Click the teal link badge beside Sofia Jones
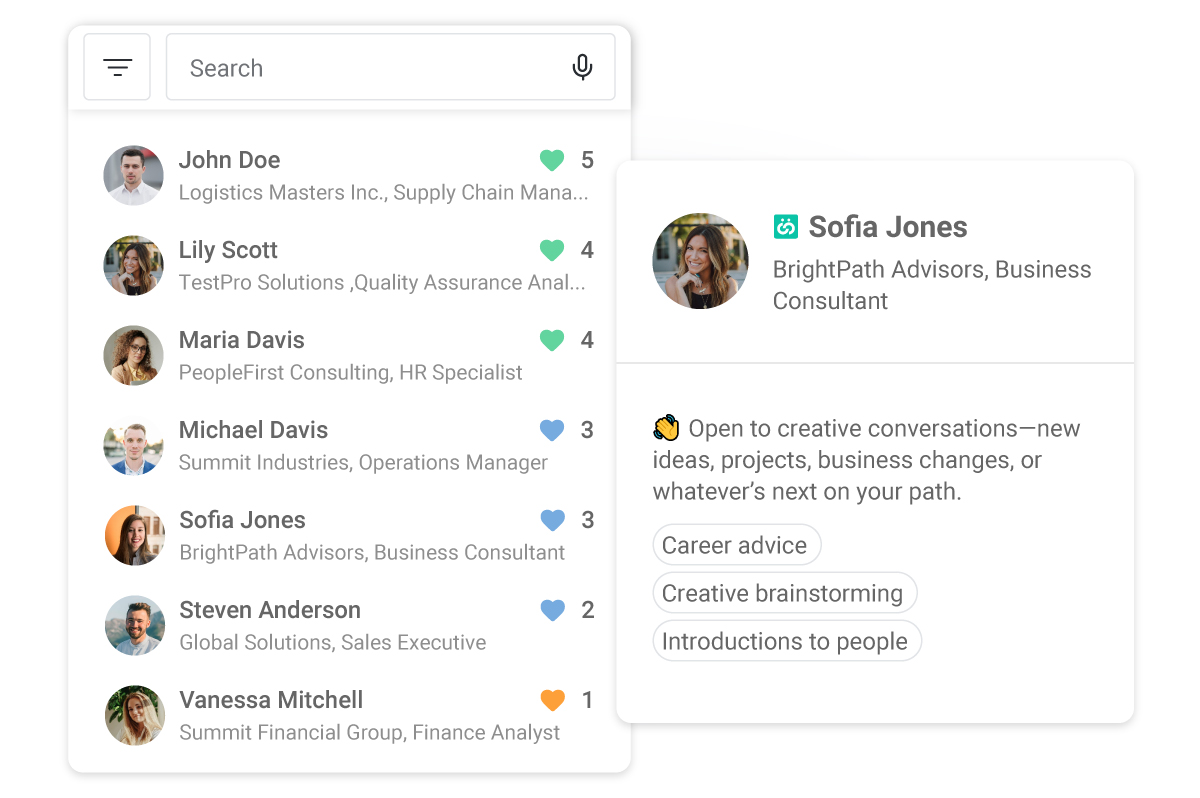 785,227
